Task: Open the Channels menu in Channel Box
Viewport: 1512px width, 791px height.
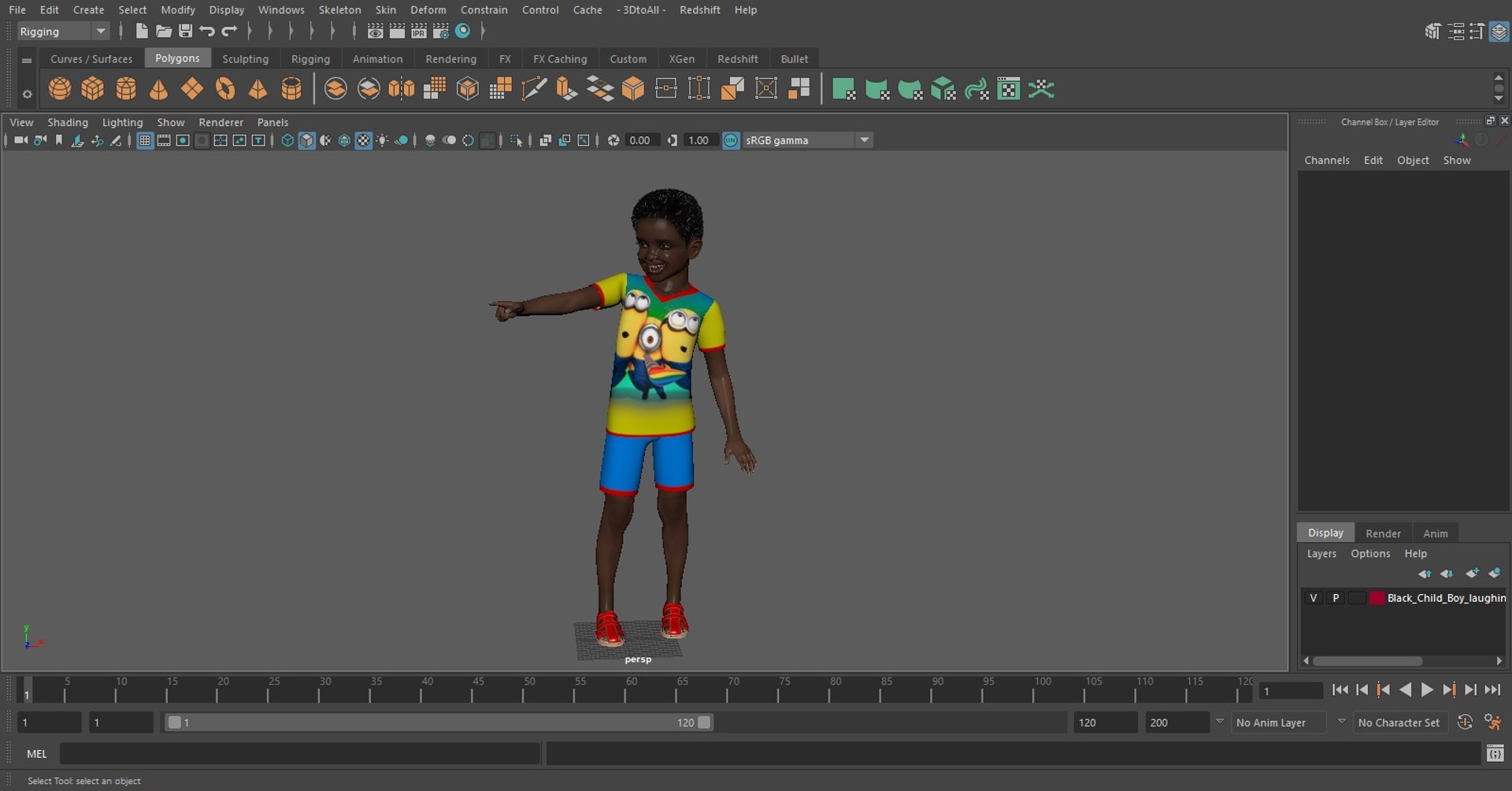Action: (x=1326, y=160)
